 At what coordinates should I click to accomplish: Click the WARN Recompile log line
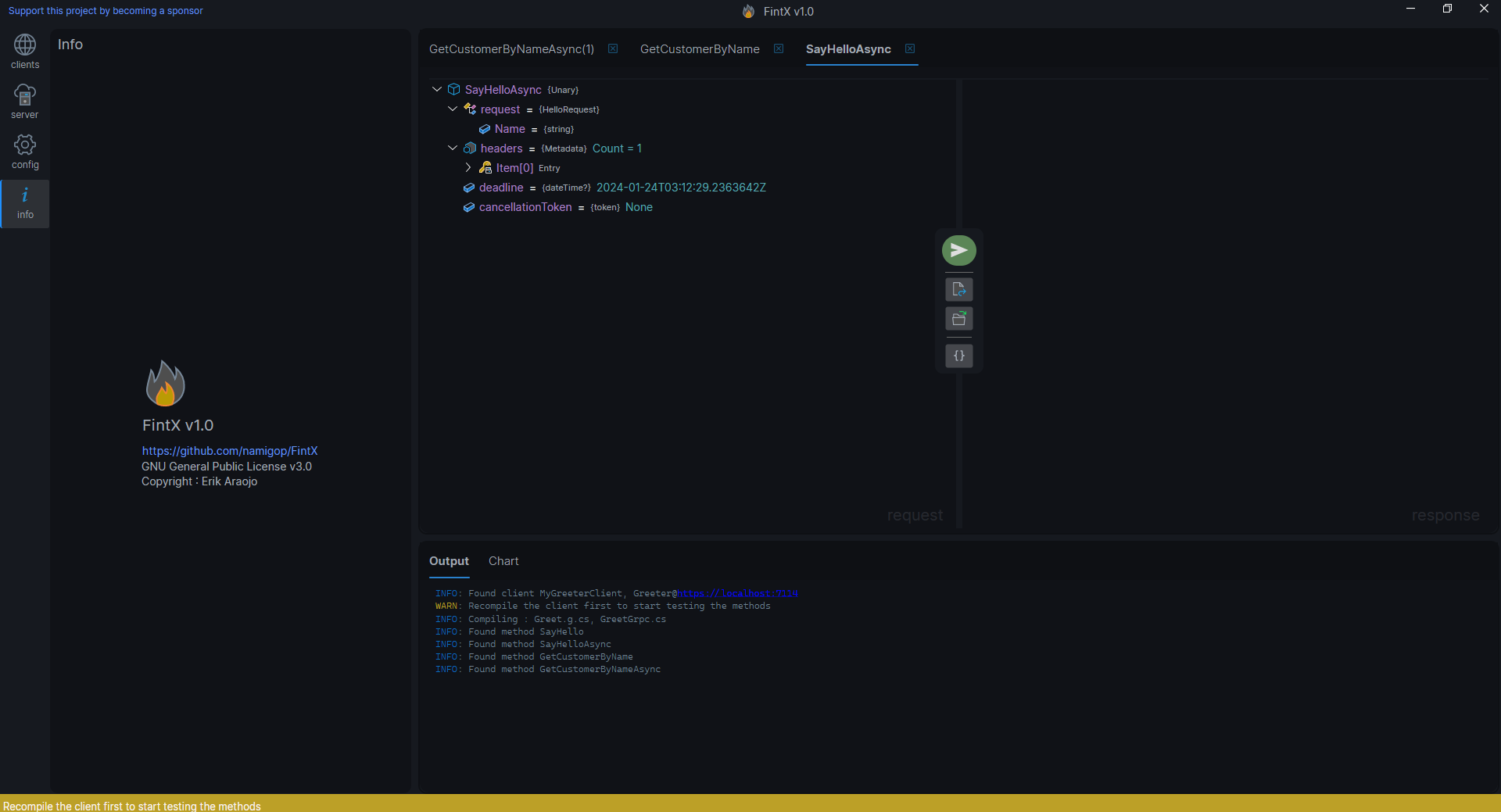click(x=603, y=606)
